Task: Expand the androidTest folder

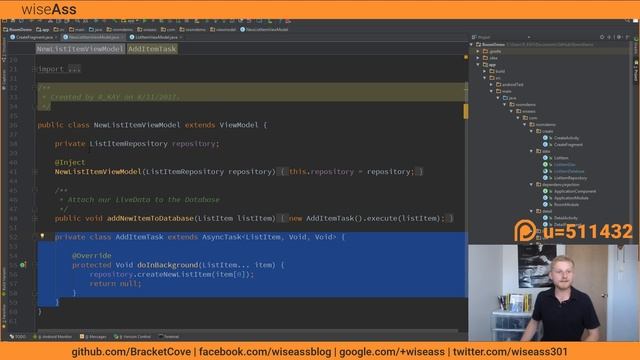Action: tap(491, 84)
